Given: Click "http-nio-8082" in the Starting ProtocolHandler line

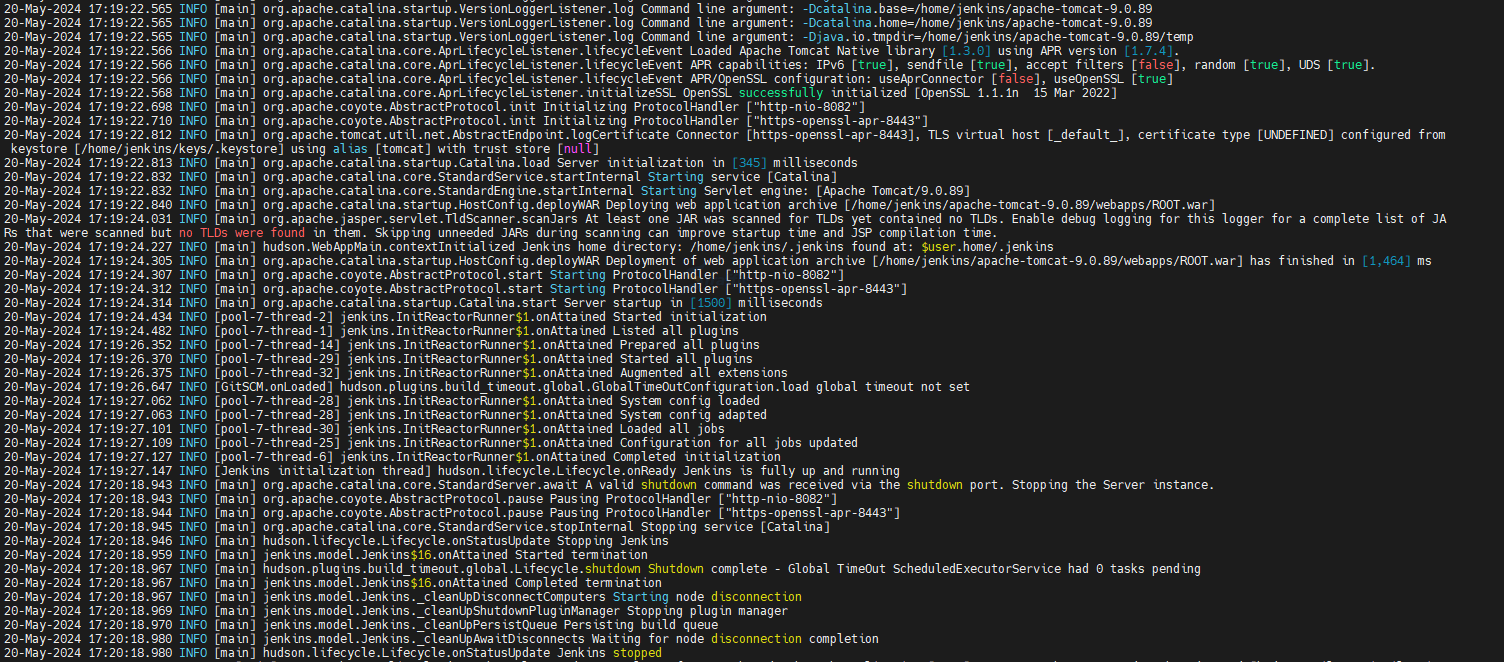Looking at the screenshot, I should coord(783,274).
